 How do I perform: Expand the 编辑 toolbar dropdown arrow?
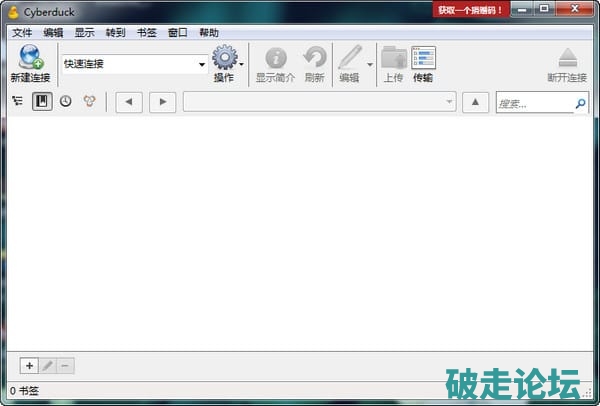pos(370,65)
